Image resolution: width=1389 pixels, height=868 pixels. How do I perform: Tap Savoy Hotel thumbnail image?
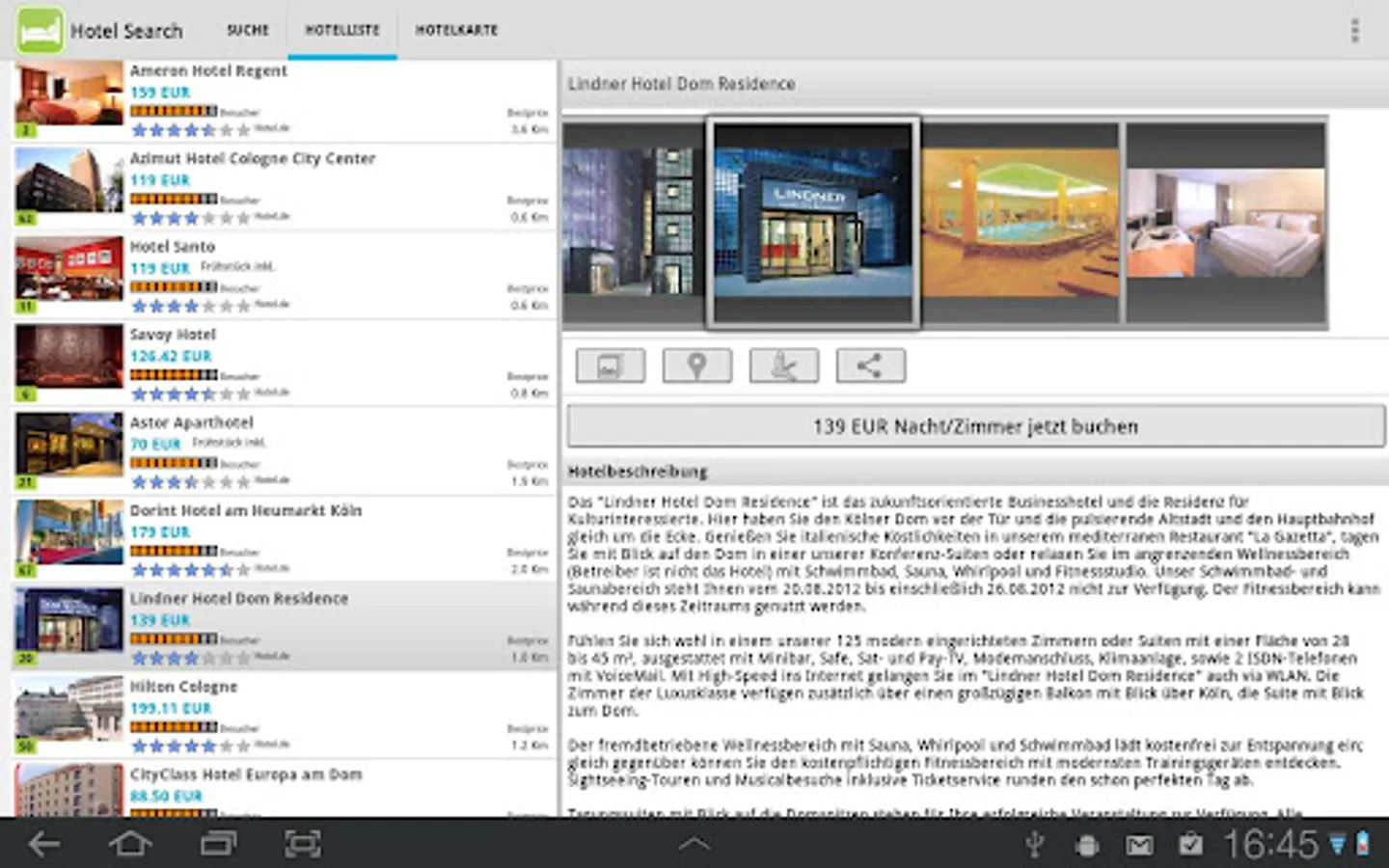(x=68, y=357)
